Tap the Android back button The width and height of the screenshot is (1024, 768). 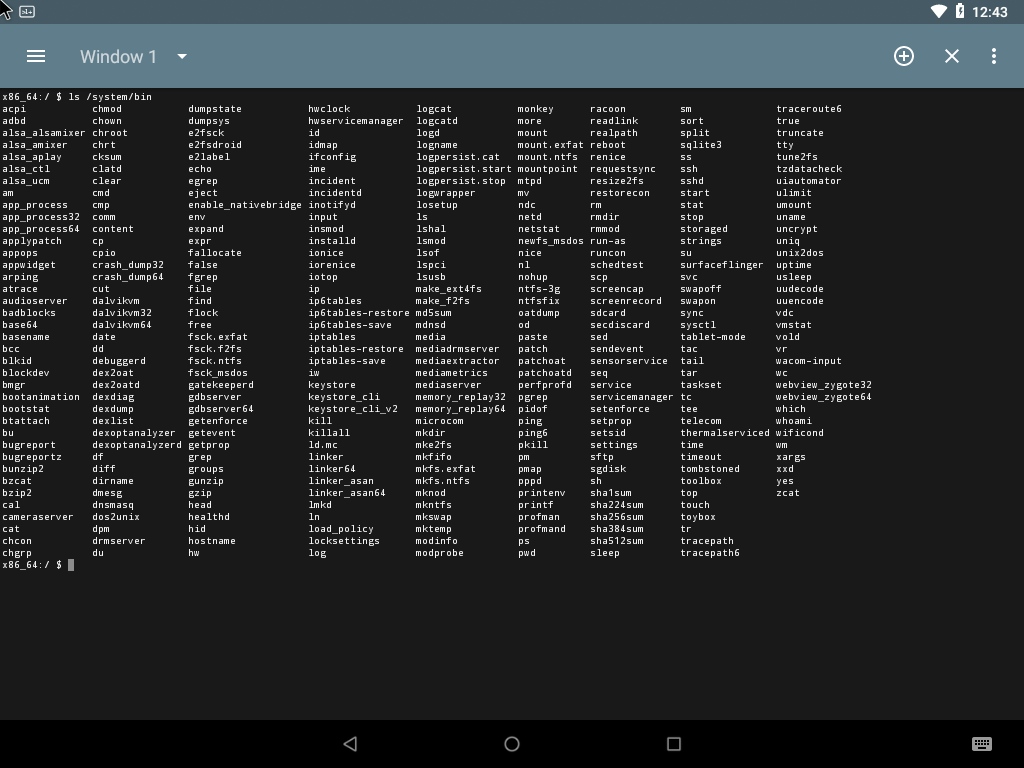(350, 744)
